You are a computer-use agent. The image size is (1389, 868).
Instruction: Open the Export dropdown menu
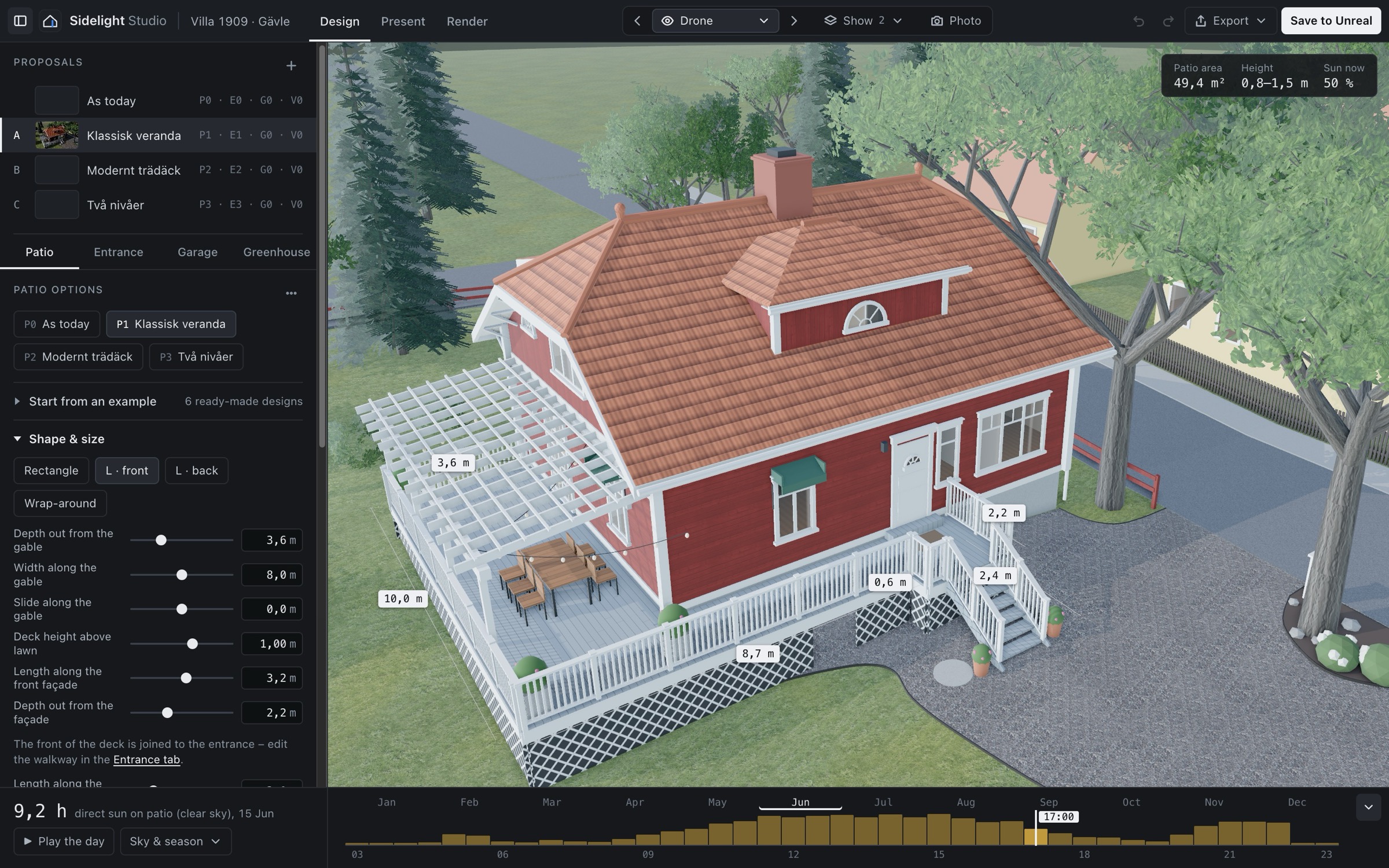click(1230, 21)
